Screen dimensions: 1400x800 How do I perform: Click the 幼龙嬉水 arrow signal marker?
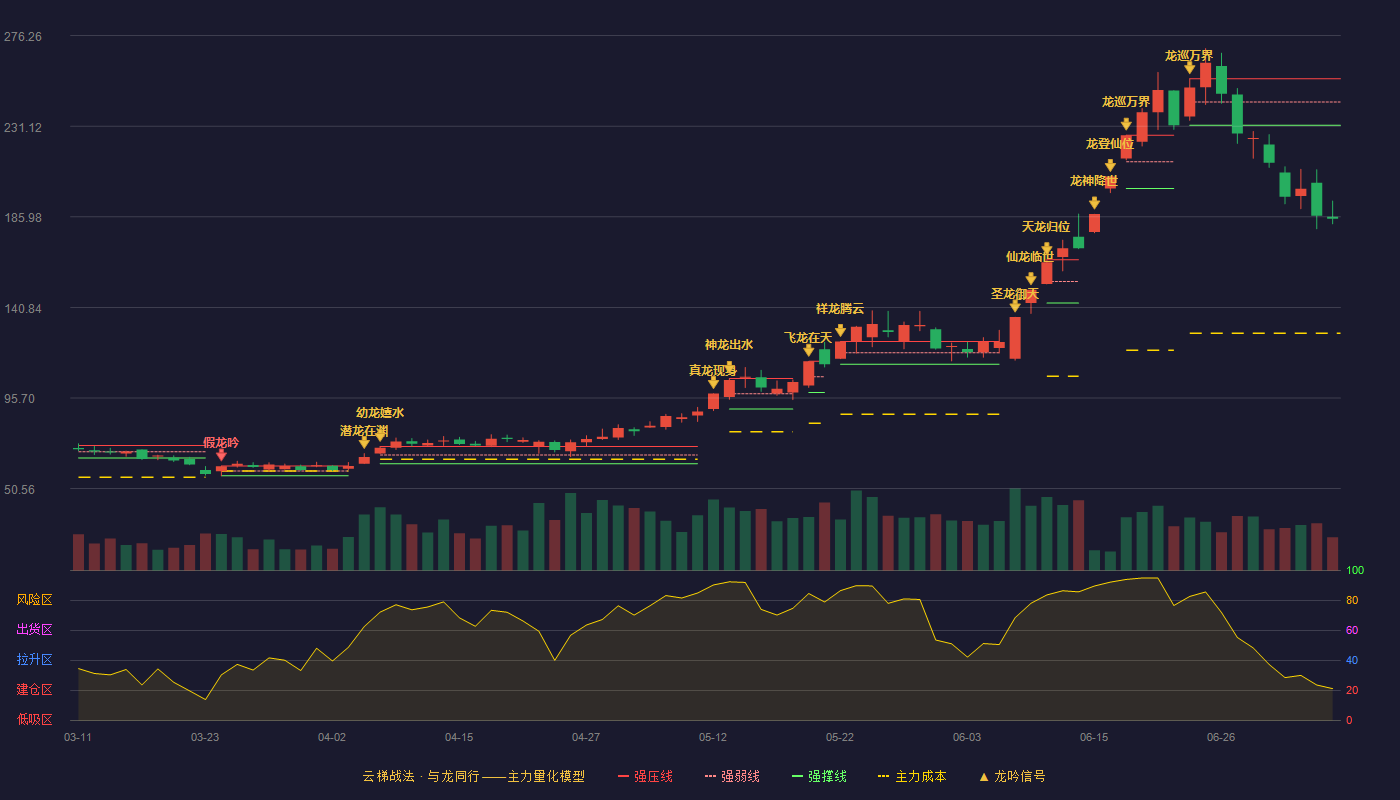coord(380,435)
